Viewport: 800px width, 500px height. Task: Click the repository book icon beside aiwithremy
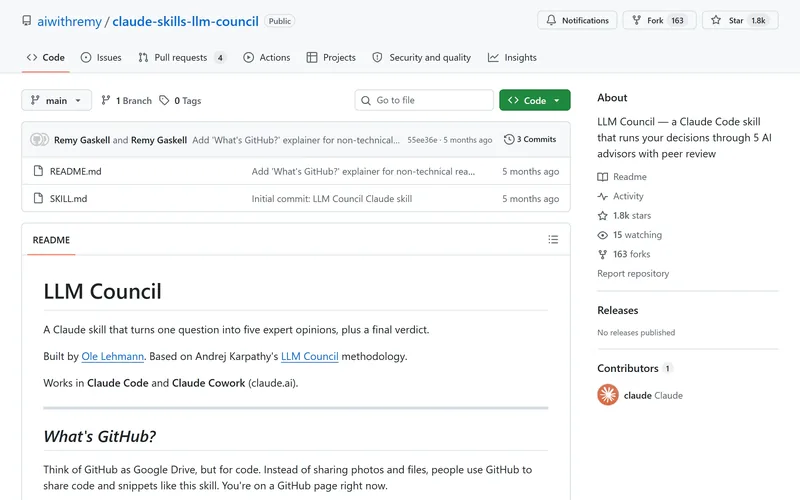point(27,20)
